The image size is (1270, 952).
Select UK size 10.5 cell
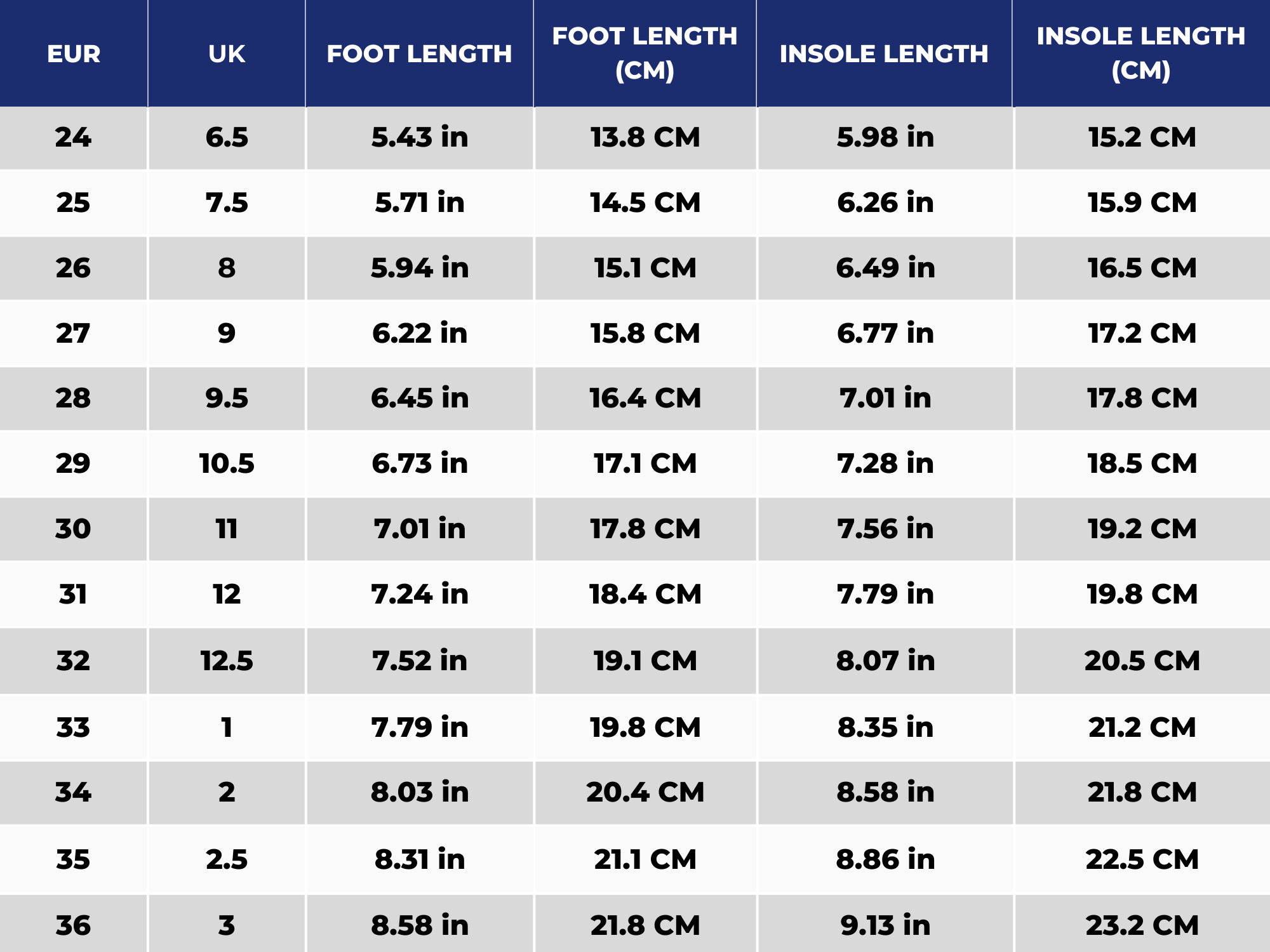click(x=227, y=464)
